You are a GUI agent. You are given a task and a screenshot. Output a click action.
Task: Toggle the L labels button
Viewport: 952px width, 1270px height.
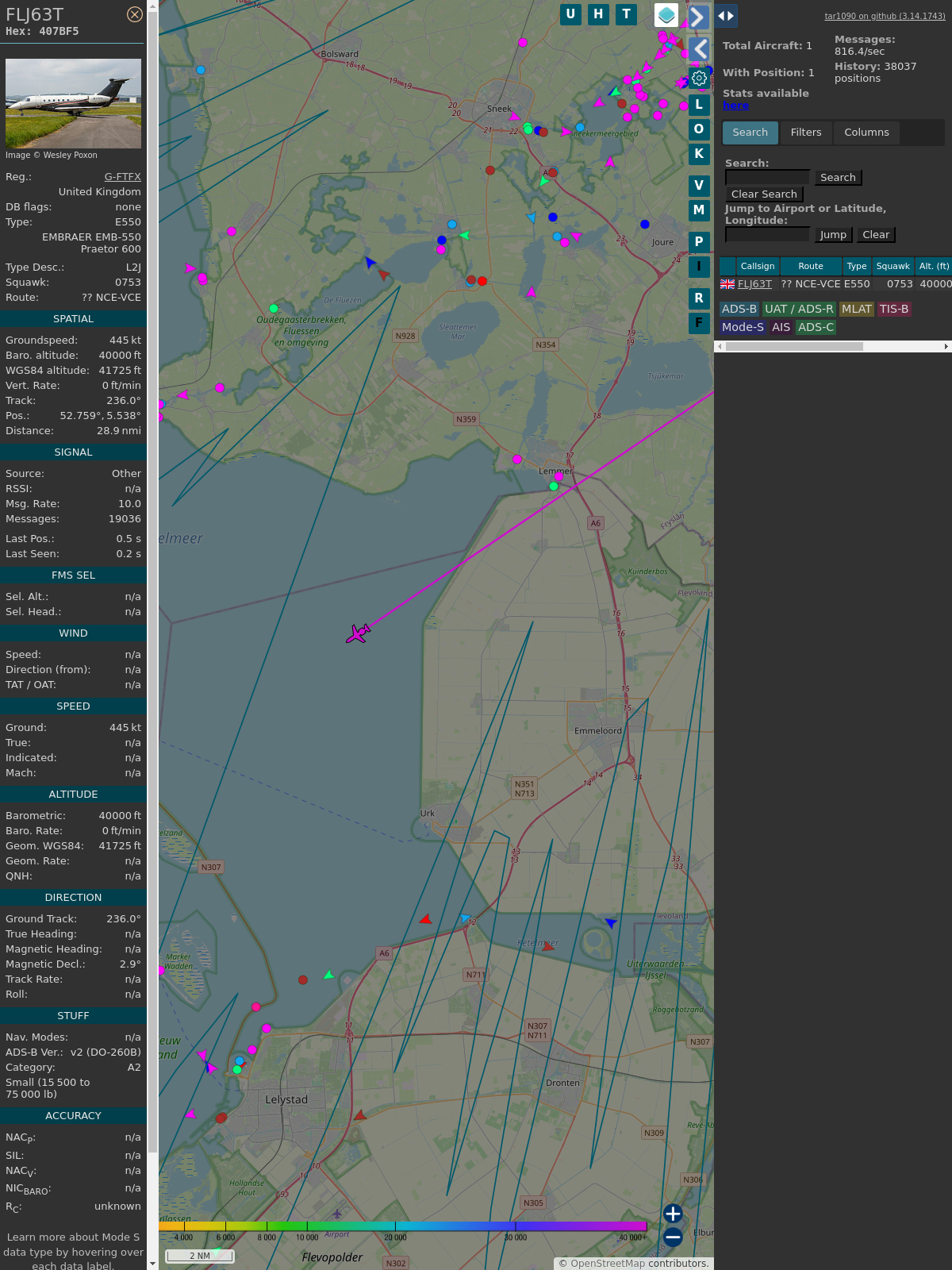pyautogui.click(x=699, y=105)
